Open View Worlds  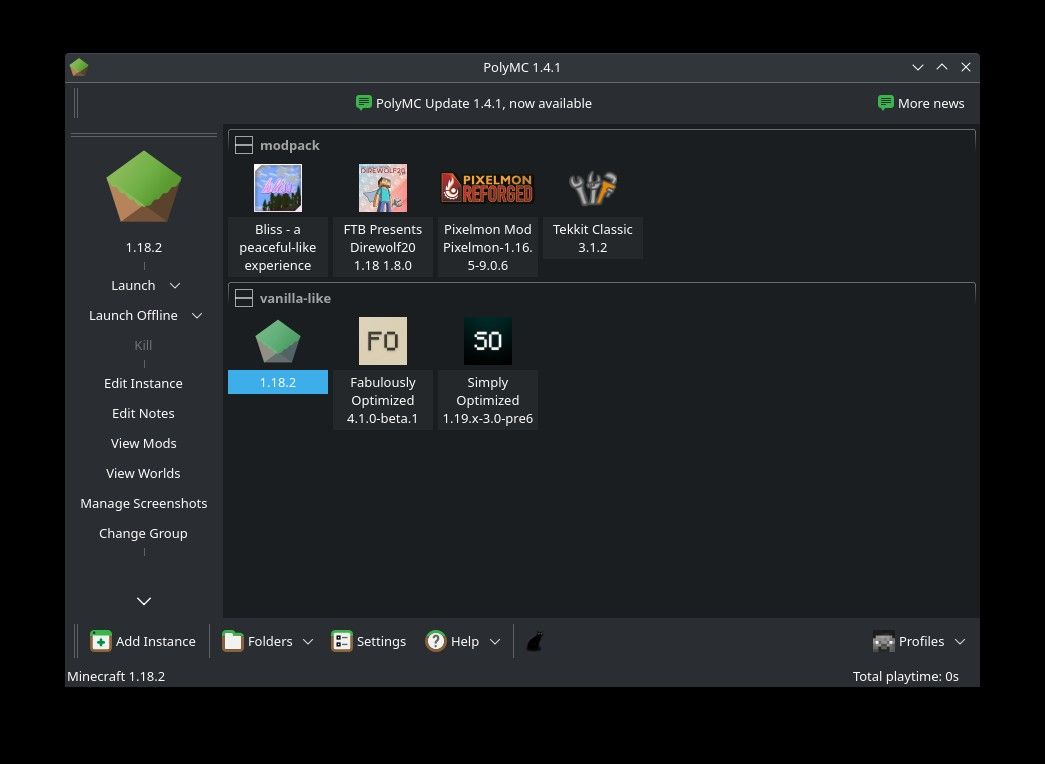click(x=143, y=473)
